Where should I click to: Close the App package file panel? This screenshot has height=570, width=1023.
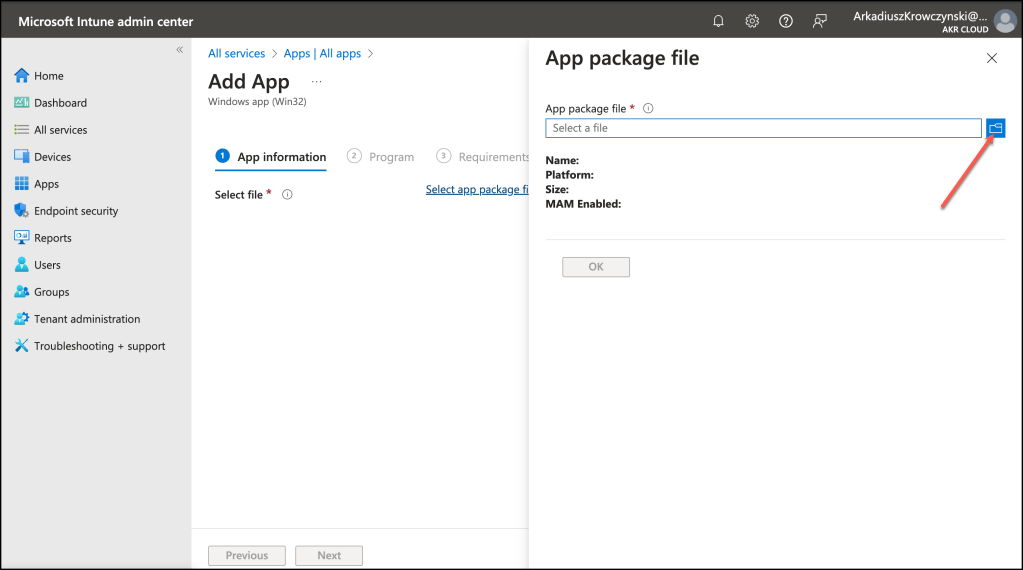point(992,59)
